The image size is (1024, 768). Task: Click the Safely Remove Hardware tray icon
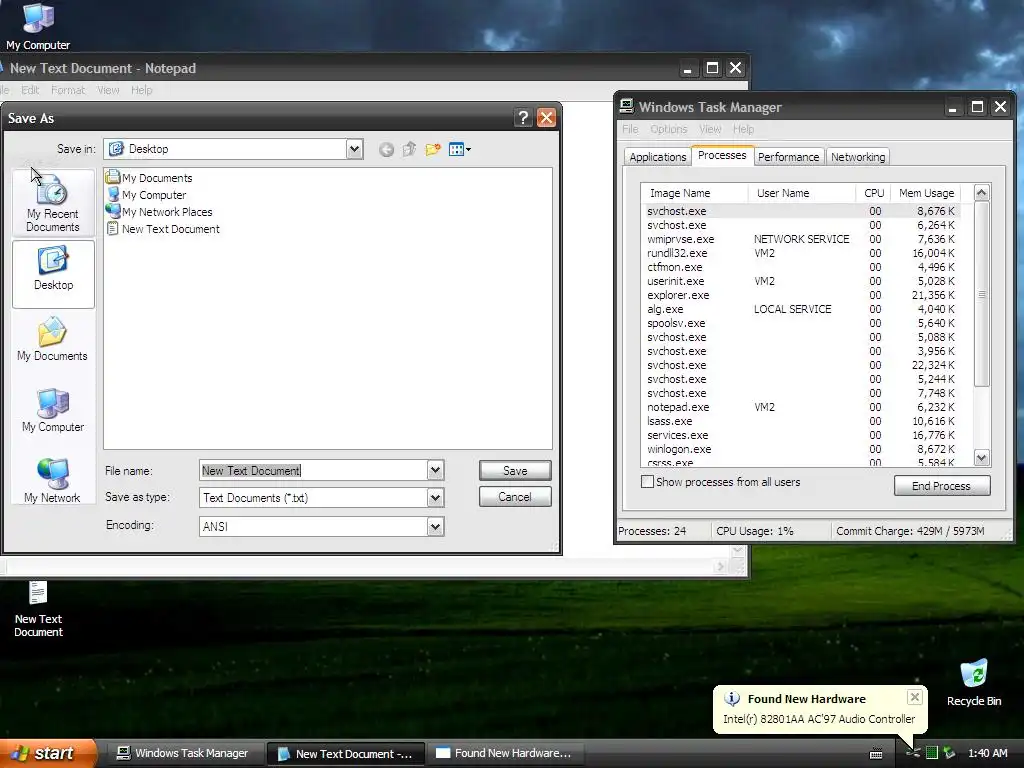[x=950, y=753]
